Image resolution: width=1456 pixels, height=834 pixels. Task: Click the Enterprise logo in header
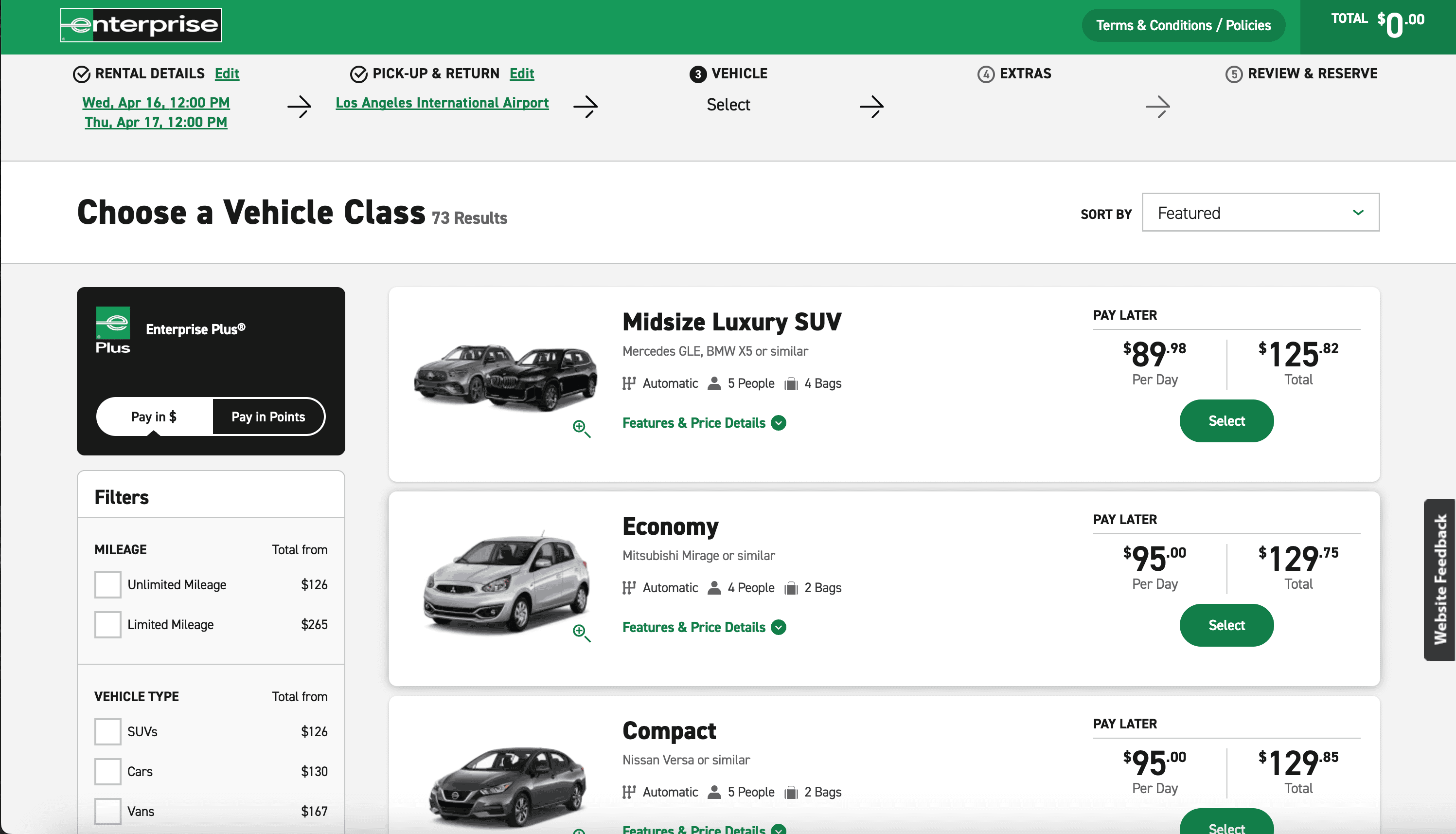click(x=141, y=25)
